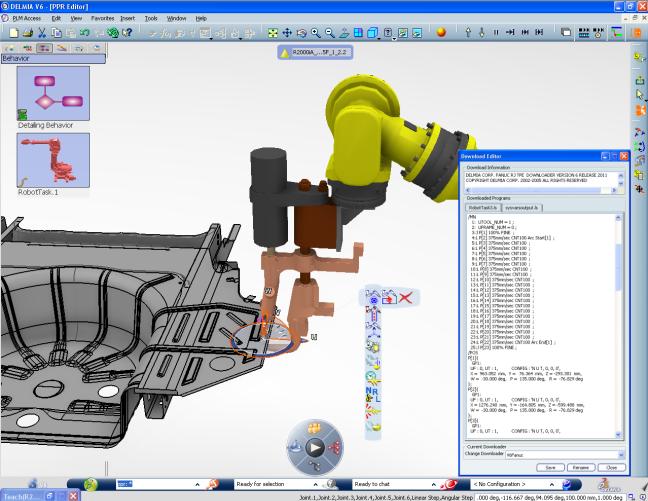This screenshot has width=648, height=501.
Task: Select the Rotate view icon
Action: click(302, 33)
